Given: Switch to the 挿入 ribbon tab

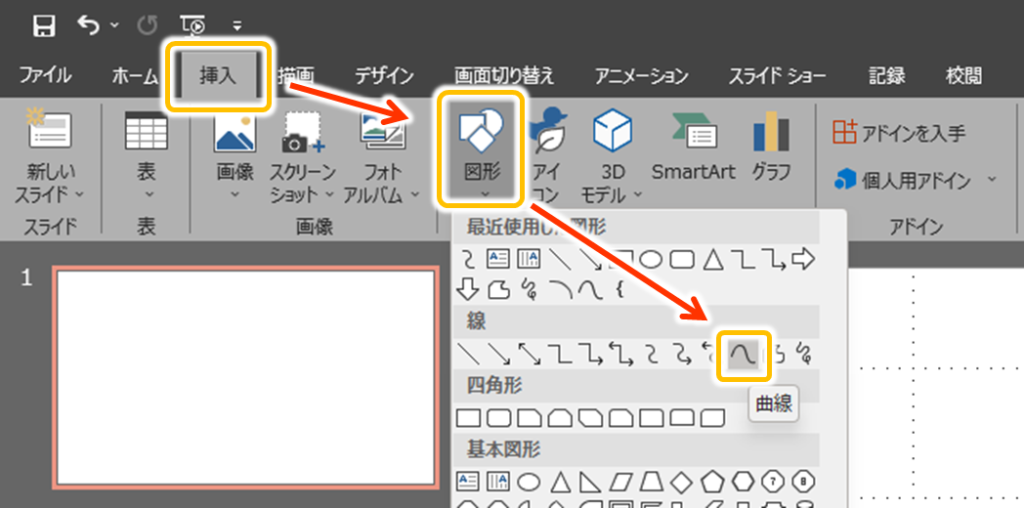Looking at the screenshot, I should [217, 76].
